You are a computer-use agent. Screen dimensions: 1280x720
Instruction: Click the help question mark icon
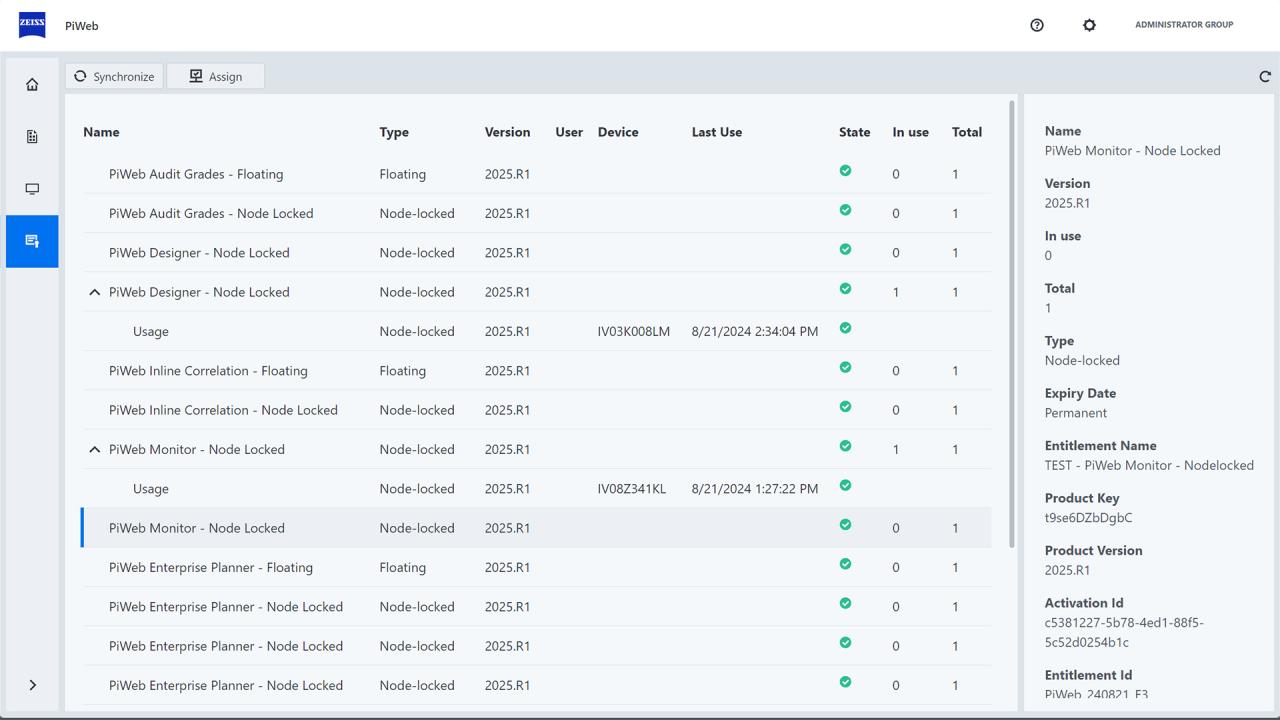click(1037, 25)
